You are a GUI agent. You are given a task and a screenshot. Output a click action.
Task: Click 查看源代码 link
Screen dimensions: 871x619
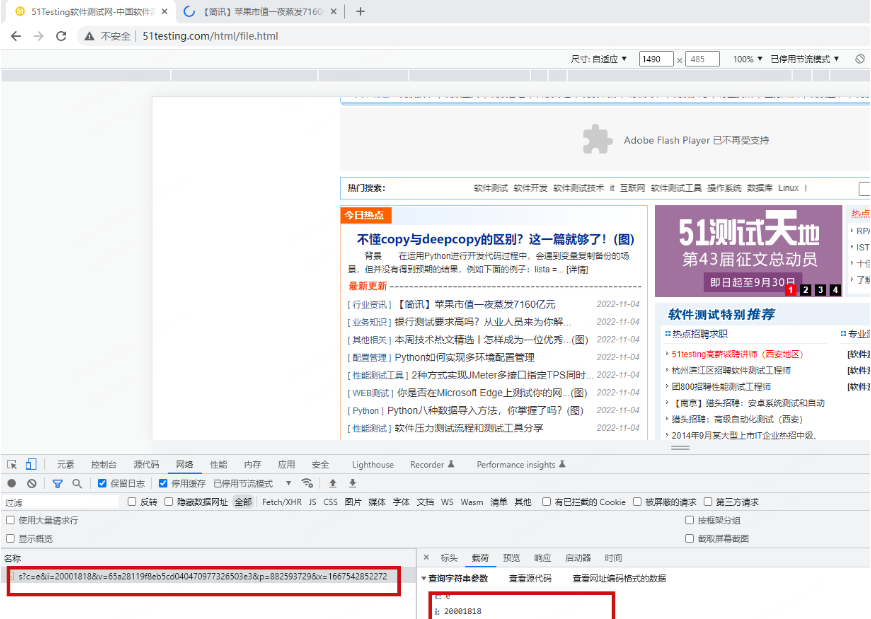(x=530, y=578)
